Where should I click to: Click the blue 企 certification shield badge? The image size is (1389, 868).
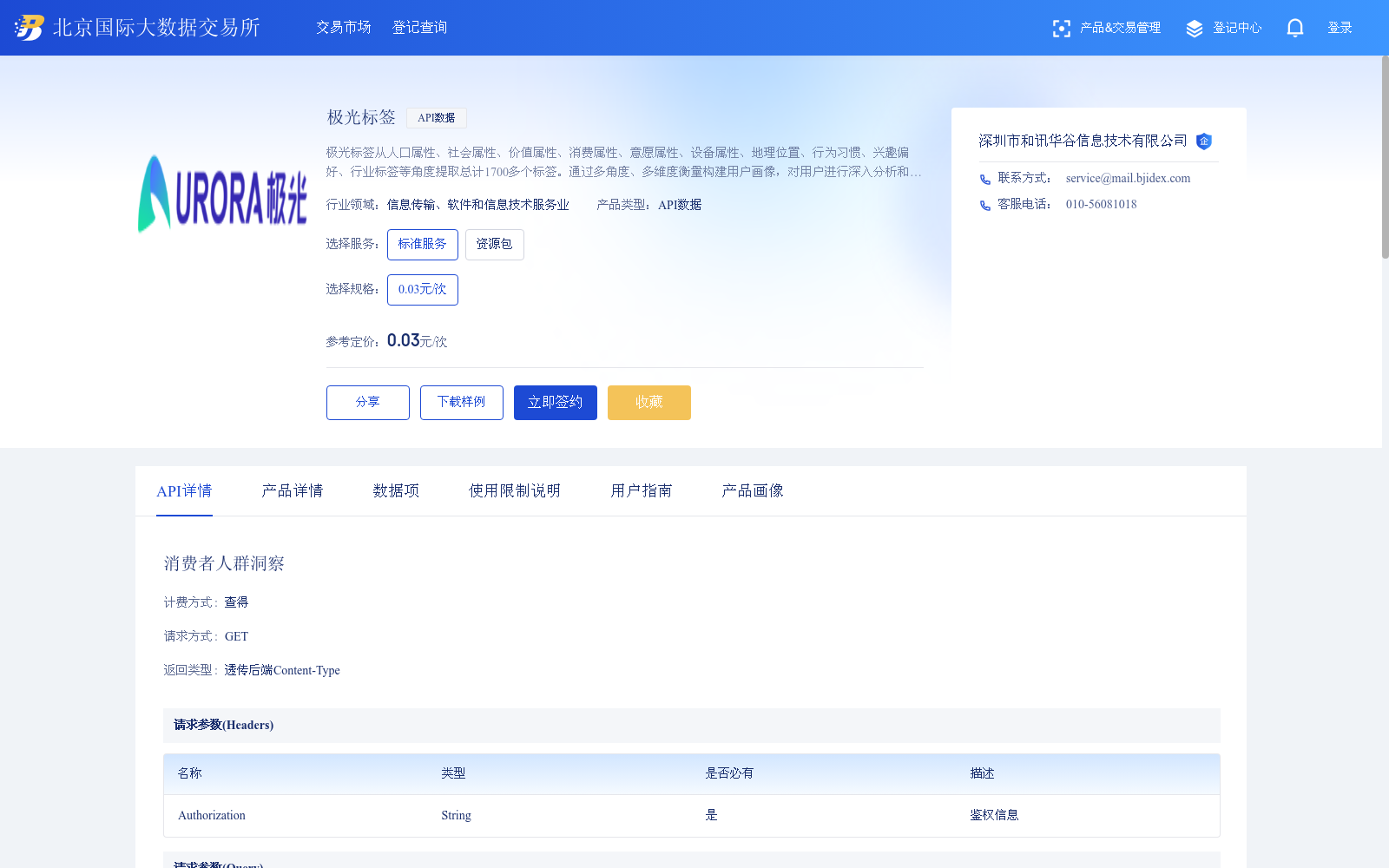[1204, 141]
